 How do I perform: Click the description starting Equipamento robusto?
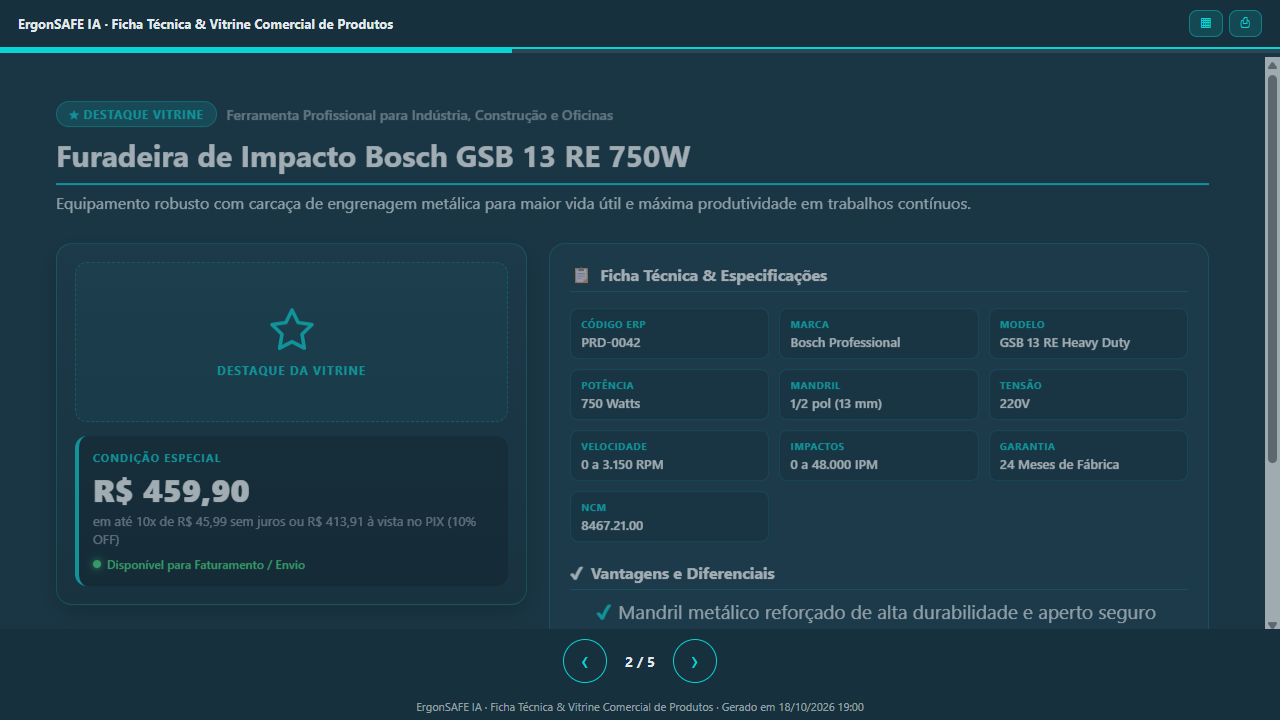(514, 204)
